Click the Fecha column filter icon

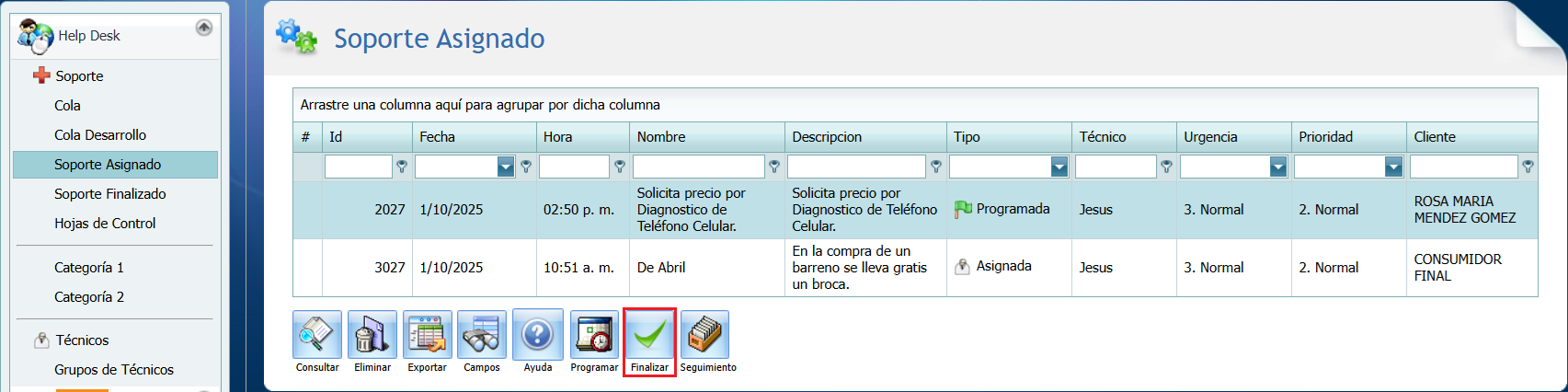526,167
